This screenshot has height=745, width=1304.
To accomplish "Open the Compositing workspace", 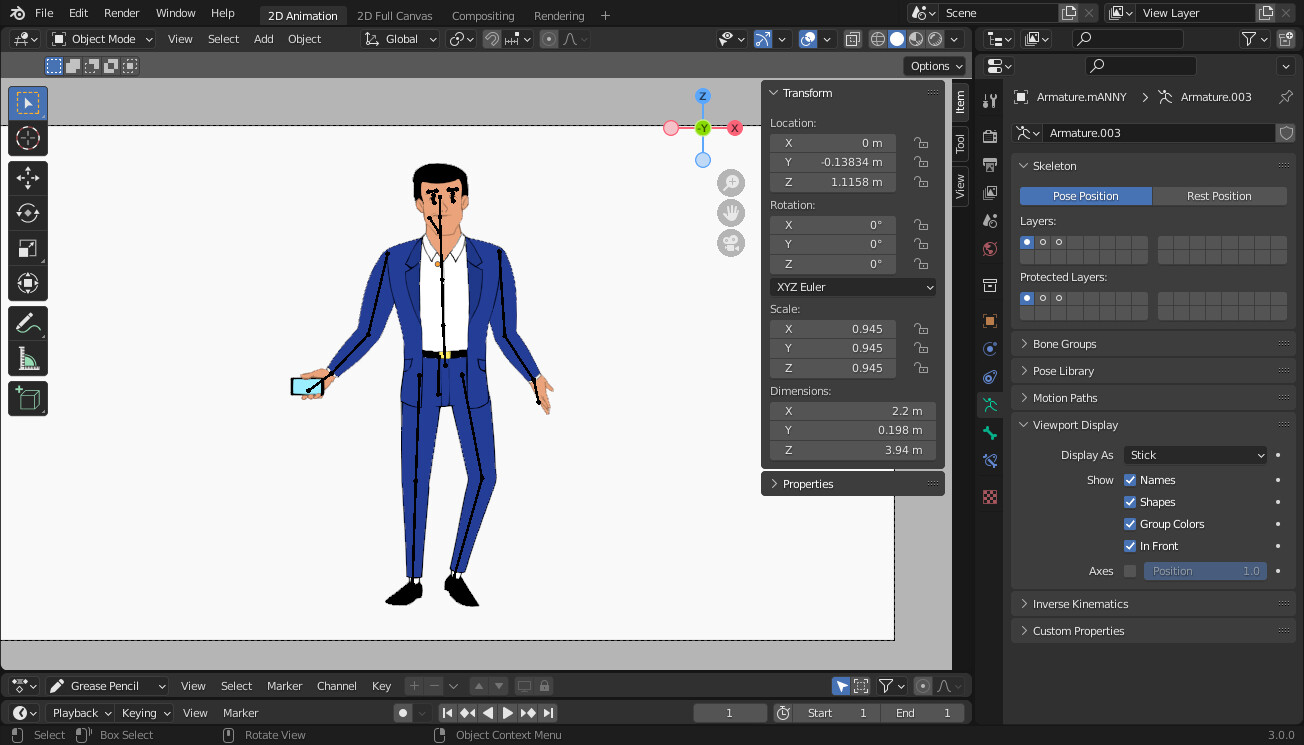I will tap(483, 15).
